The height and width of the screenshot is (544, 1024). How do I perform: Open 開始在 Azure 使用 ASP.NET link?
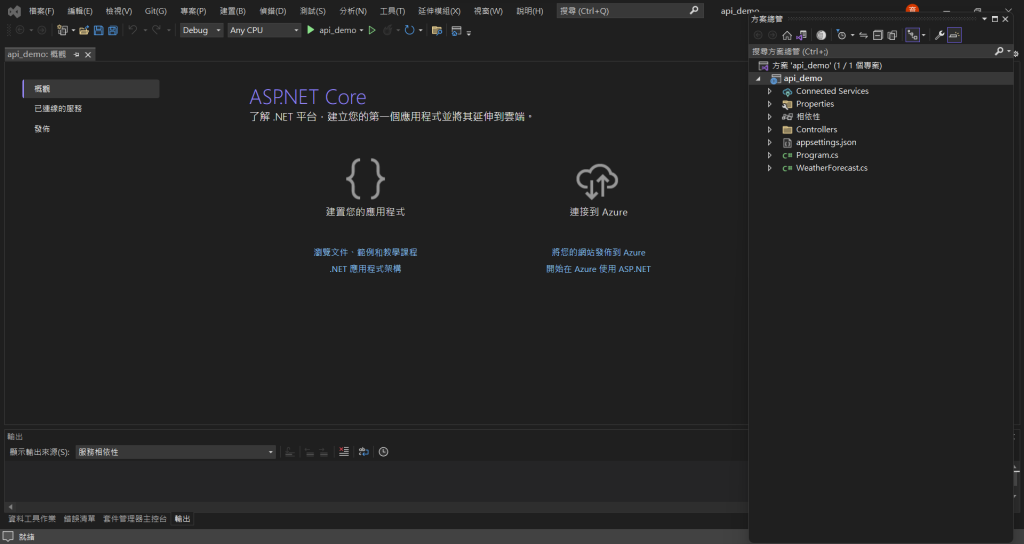tap(598, 269)
